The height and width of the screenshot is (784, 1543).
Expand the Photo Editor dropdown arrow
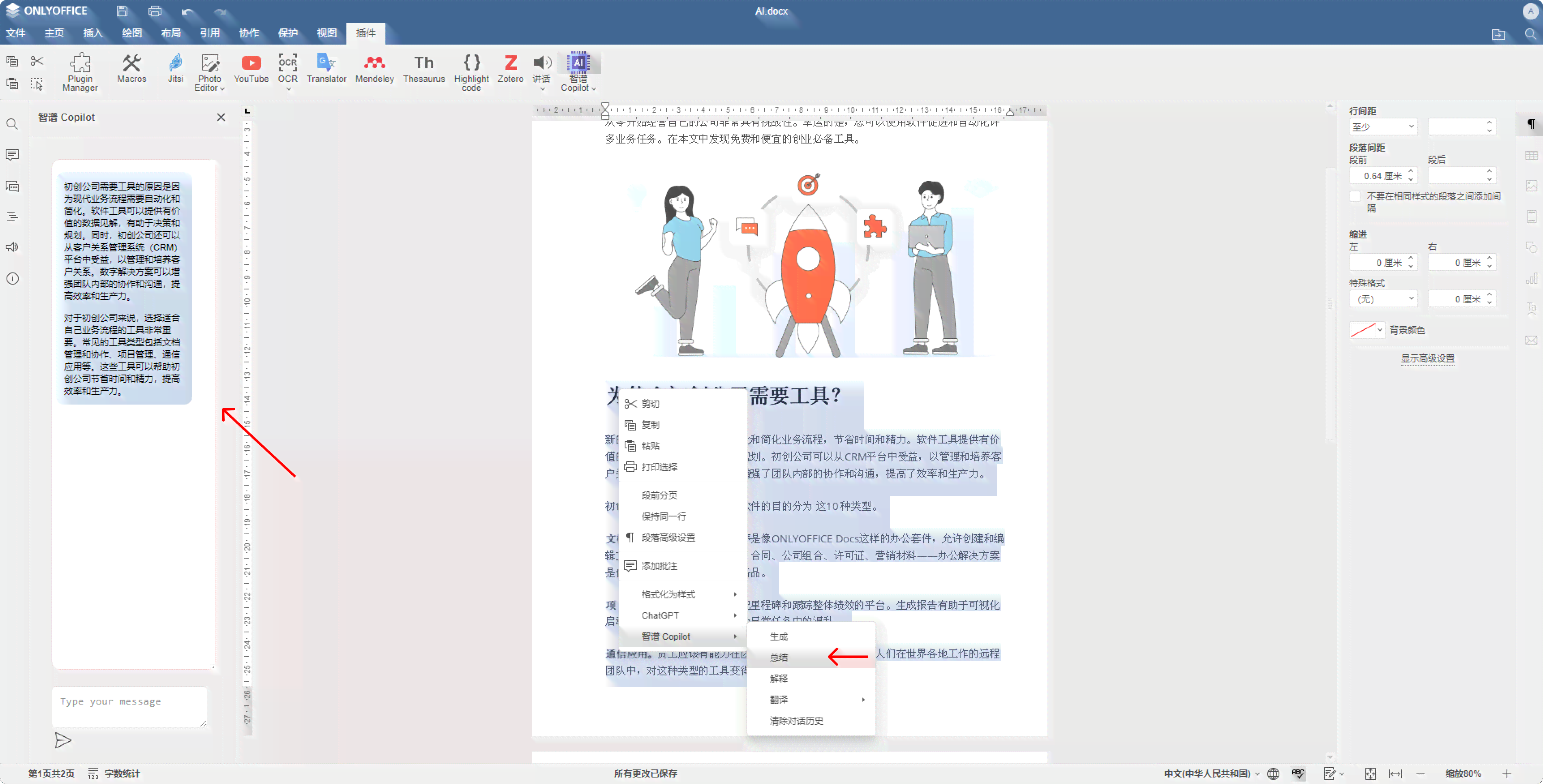pyautogui.click(x=221, y=88)
